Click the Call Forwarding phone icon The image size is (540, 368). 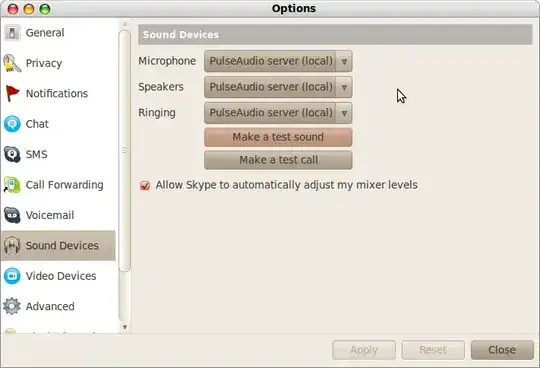(12, 185)
